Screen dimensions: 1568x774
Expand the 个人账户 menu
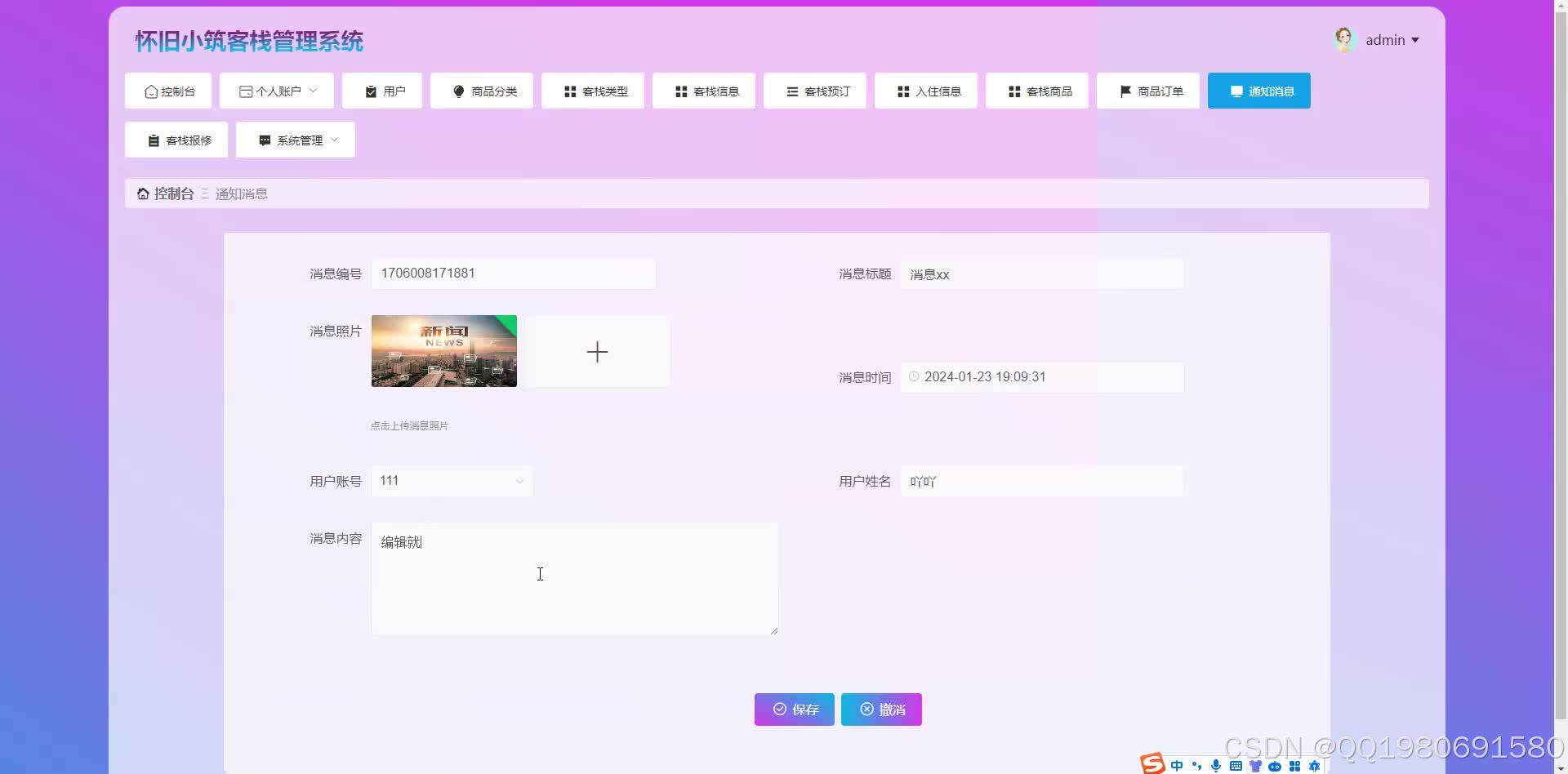tap(276, 91)
